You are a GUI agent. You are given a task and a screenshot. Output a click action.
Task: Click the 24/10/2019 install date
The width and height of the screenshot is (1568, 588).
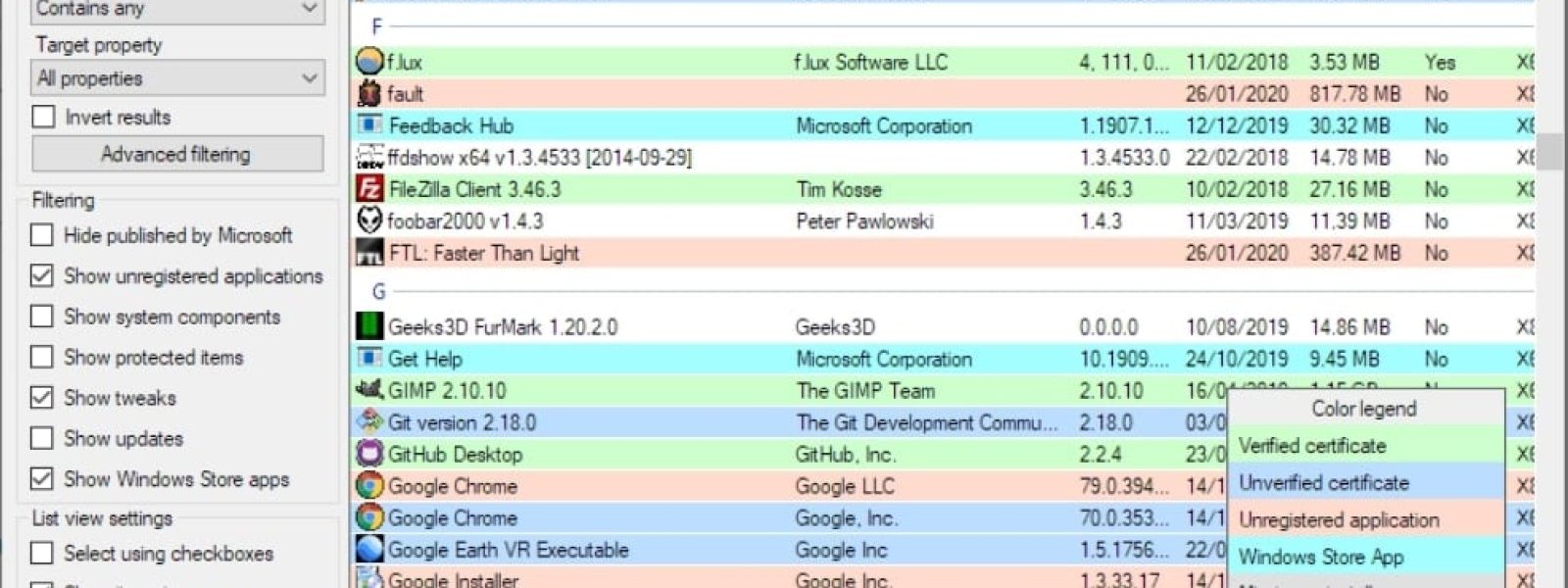tap(1237, 359)
